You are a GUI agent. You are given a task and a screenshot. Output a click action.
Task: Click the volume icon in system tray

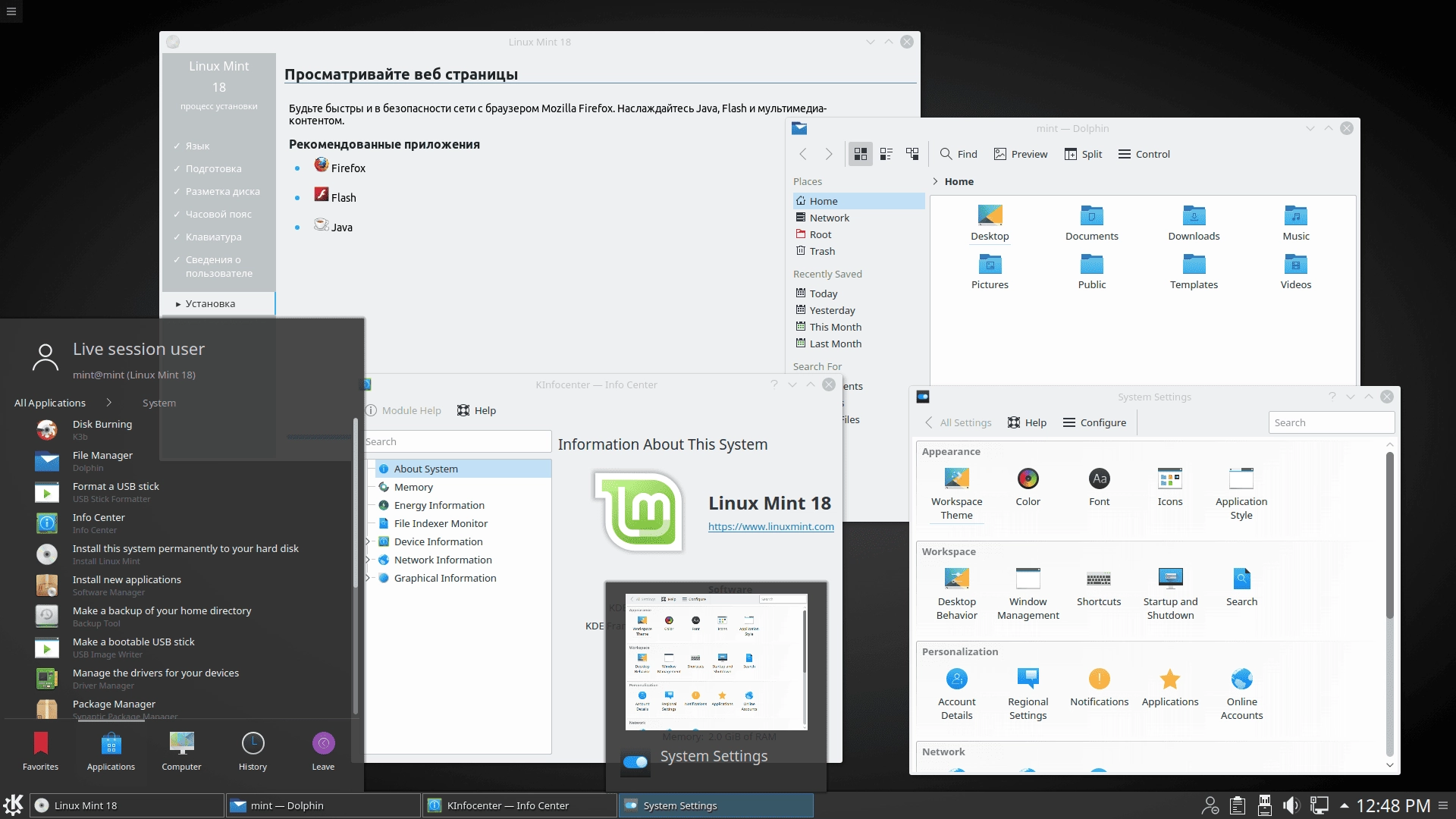coord(1291,805)
